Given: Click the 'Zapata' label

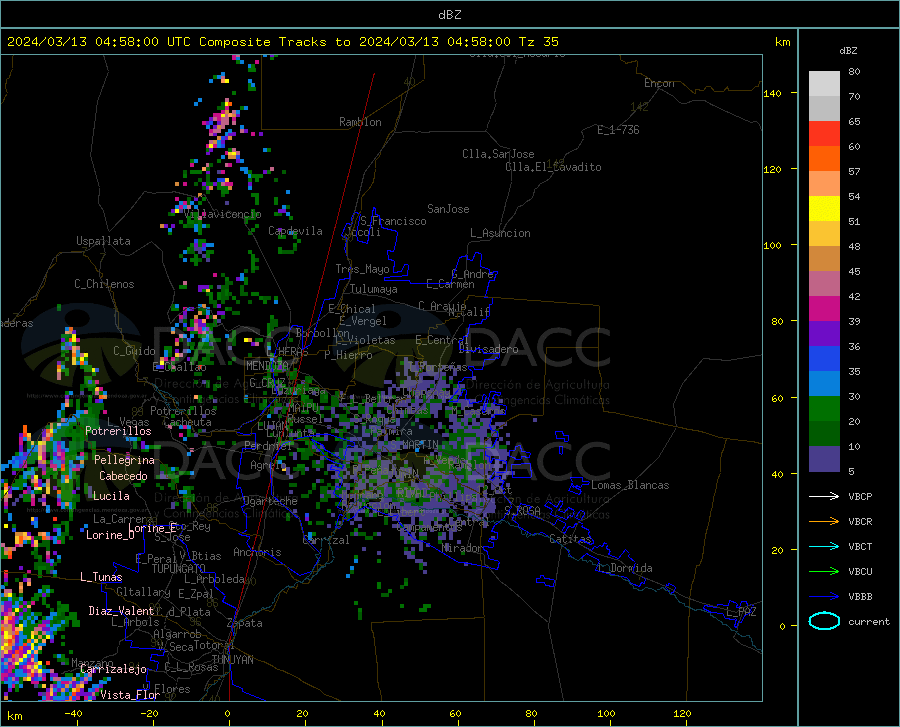Looking at the screenshot, I should tap(245, 623).
